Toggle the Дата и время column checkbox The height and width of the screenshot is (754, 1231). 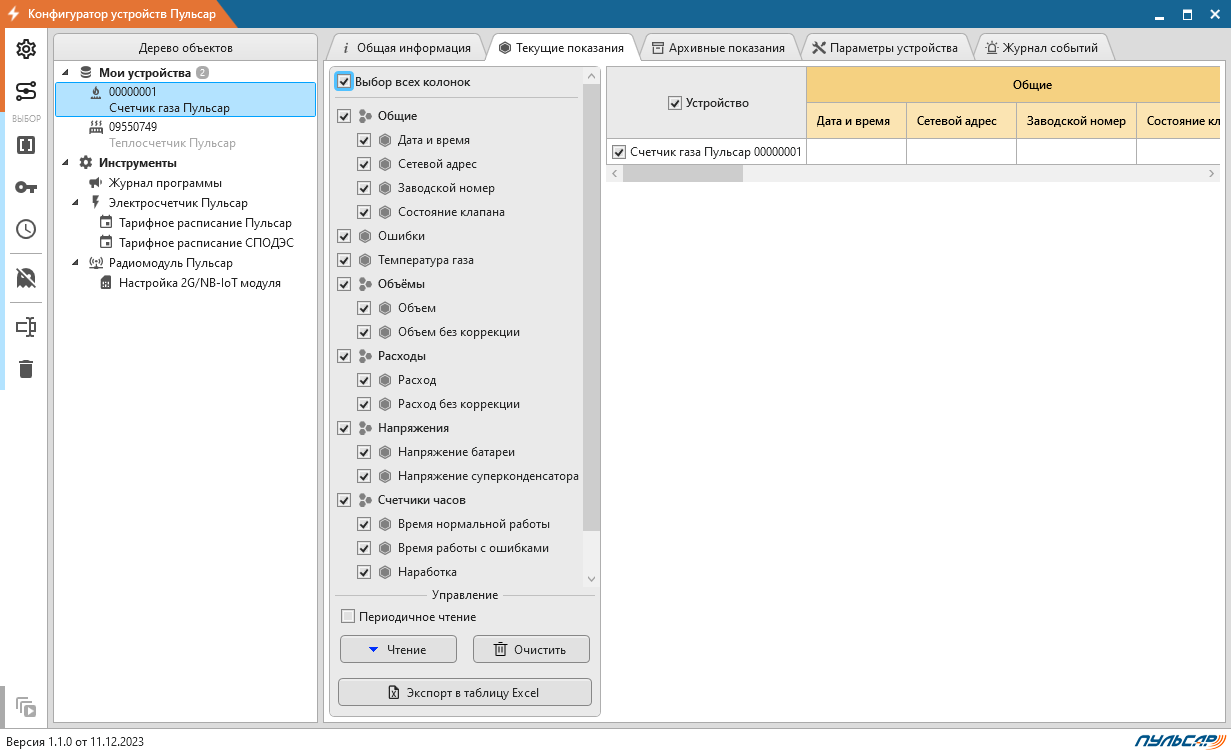(365, 140)
